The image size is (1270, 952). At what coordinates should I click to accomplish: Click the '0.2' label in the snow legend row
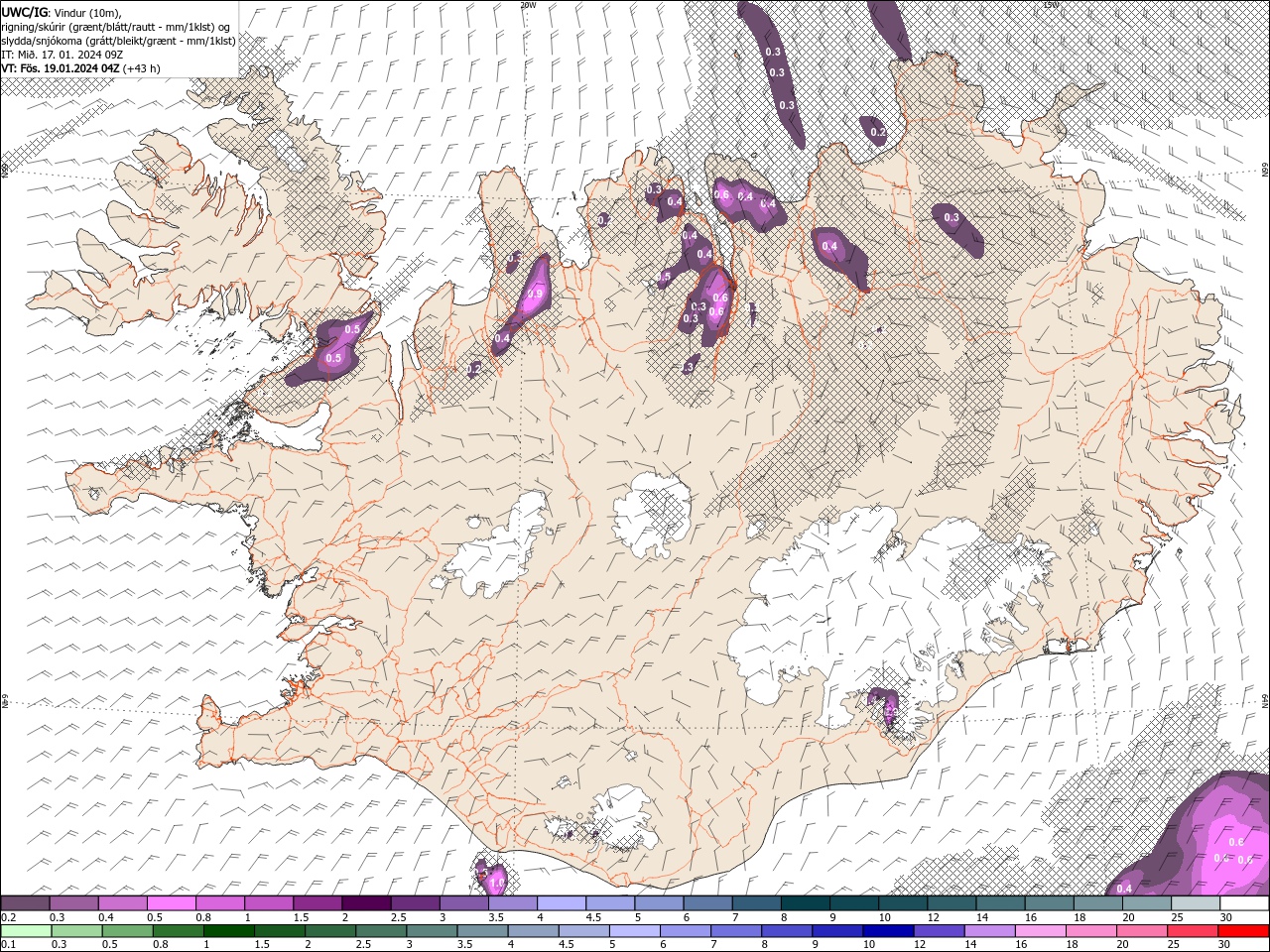8,917
